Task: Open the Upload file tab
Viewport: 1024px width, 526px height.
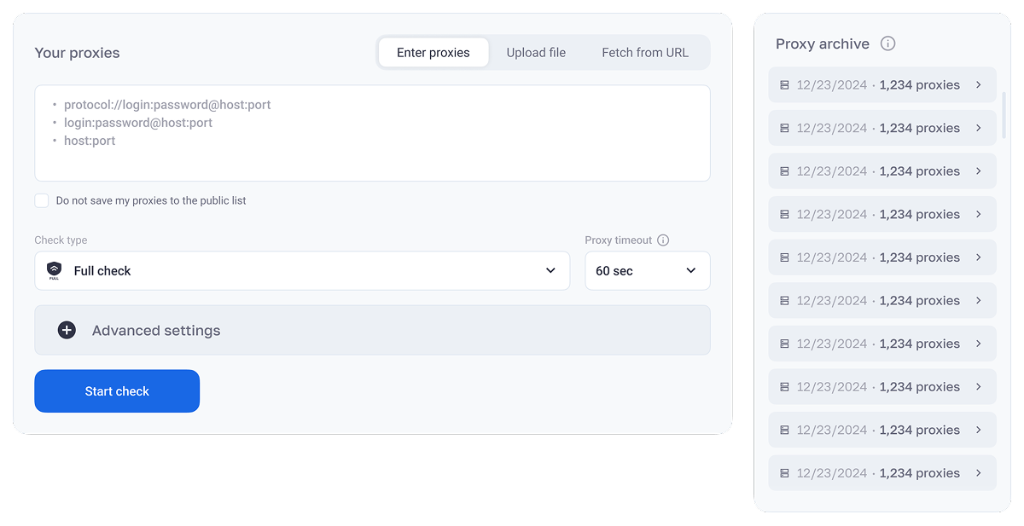Action: (536, 52)
